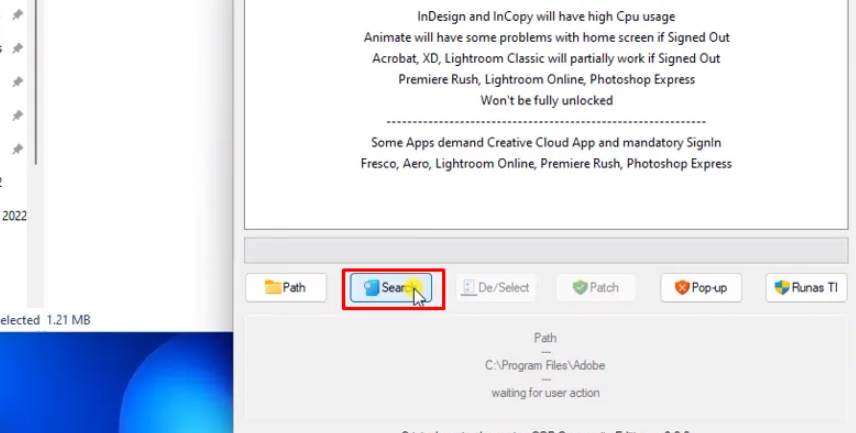856x433 pixels.
Task: Click the 'waiting for user action' status text
Action: click(545, 393)
